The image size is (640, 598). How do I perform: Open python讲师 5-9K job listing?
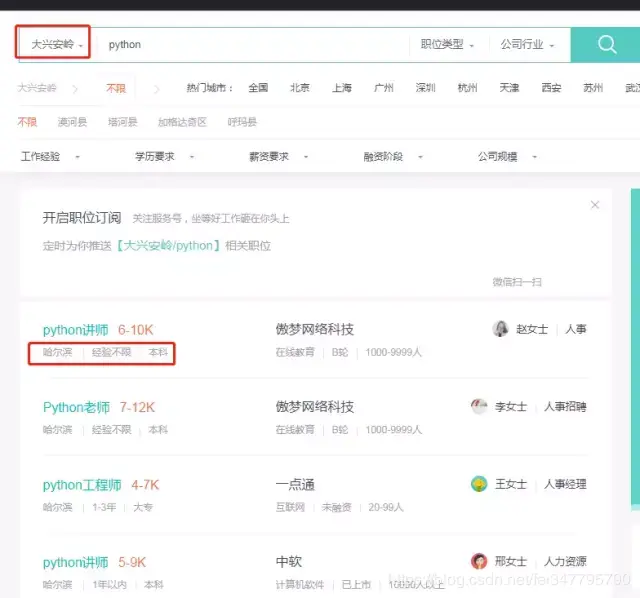(76, 562)
